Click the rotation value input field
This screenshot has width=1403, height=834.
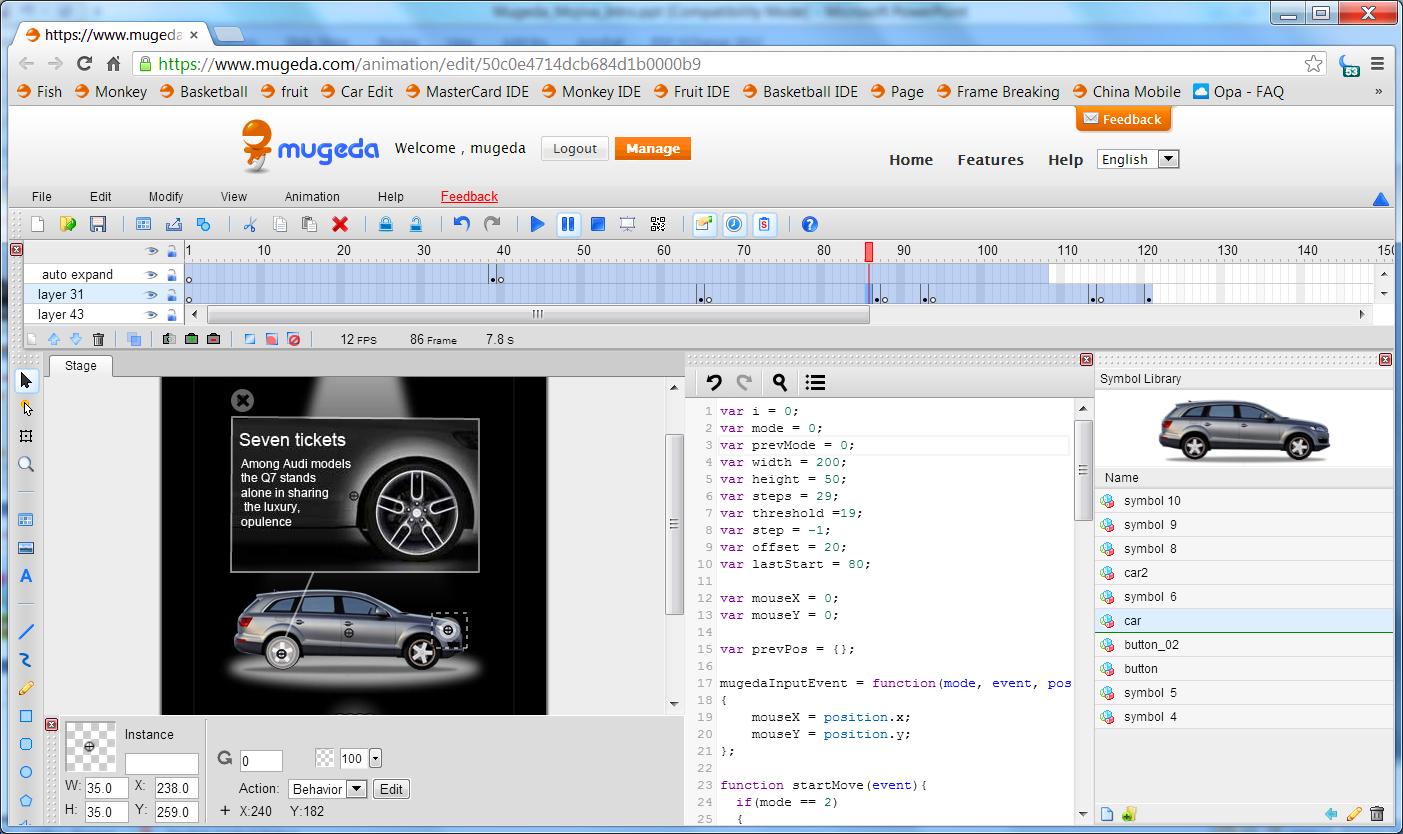click(x=262, y=761)
